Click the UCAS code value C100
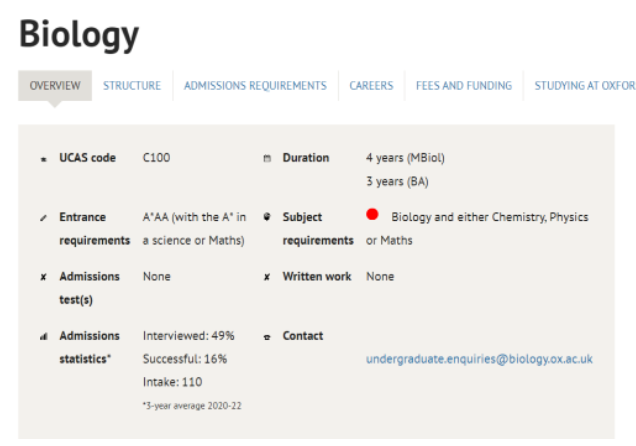The height and width of the screenshot is (446, 636). tap(157, 158)
